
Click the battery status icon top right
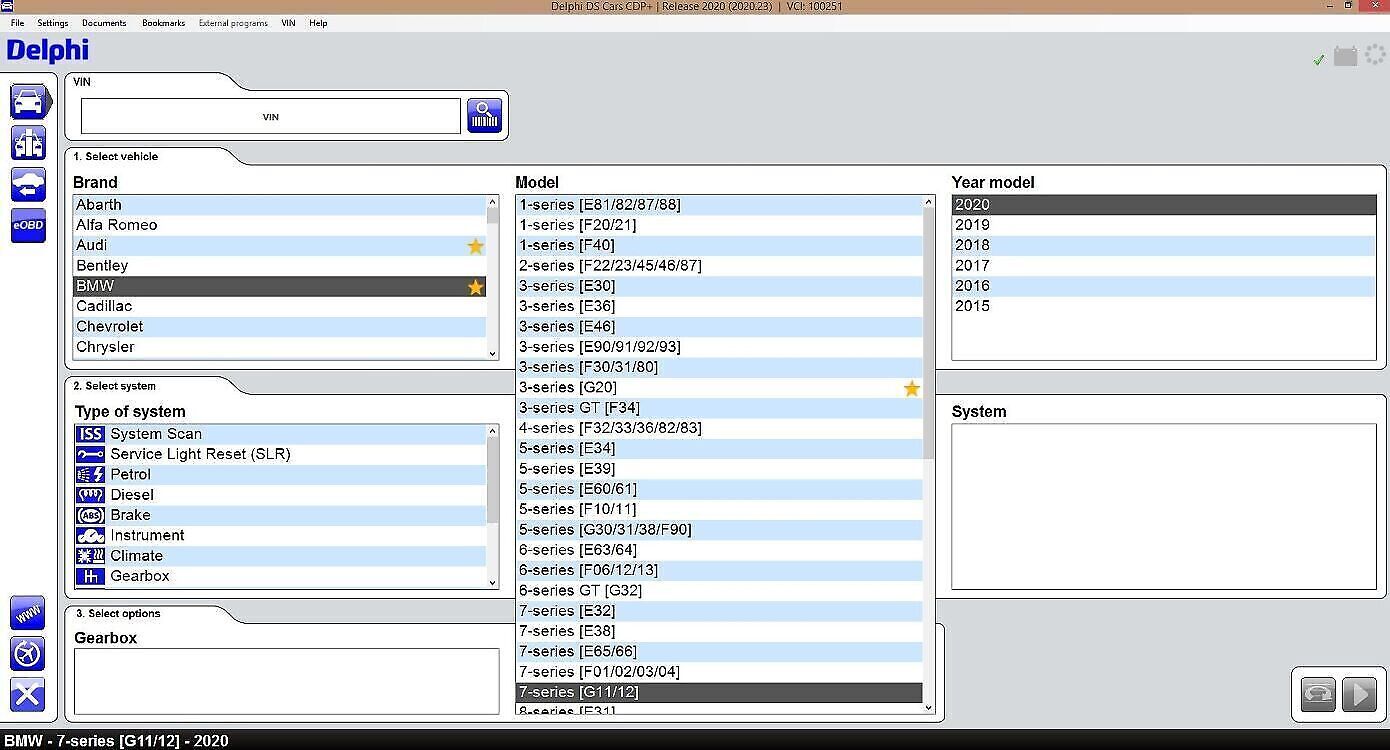[x=1346, y=58]
